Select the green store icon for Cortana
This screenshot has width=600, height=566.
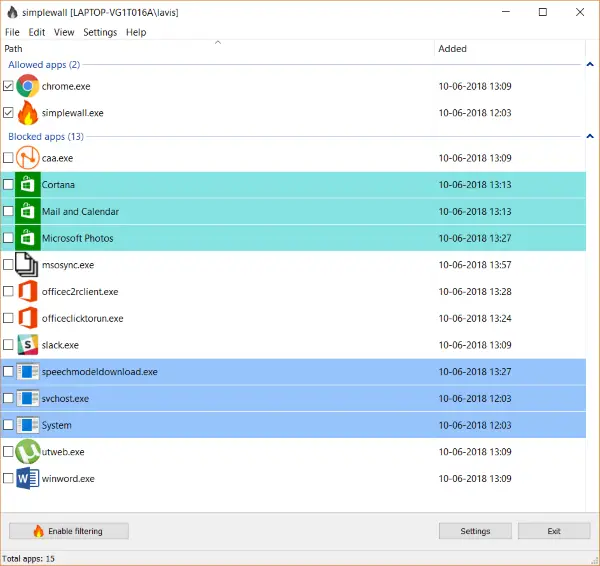[28, 184]
